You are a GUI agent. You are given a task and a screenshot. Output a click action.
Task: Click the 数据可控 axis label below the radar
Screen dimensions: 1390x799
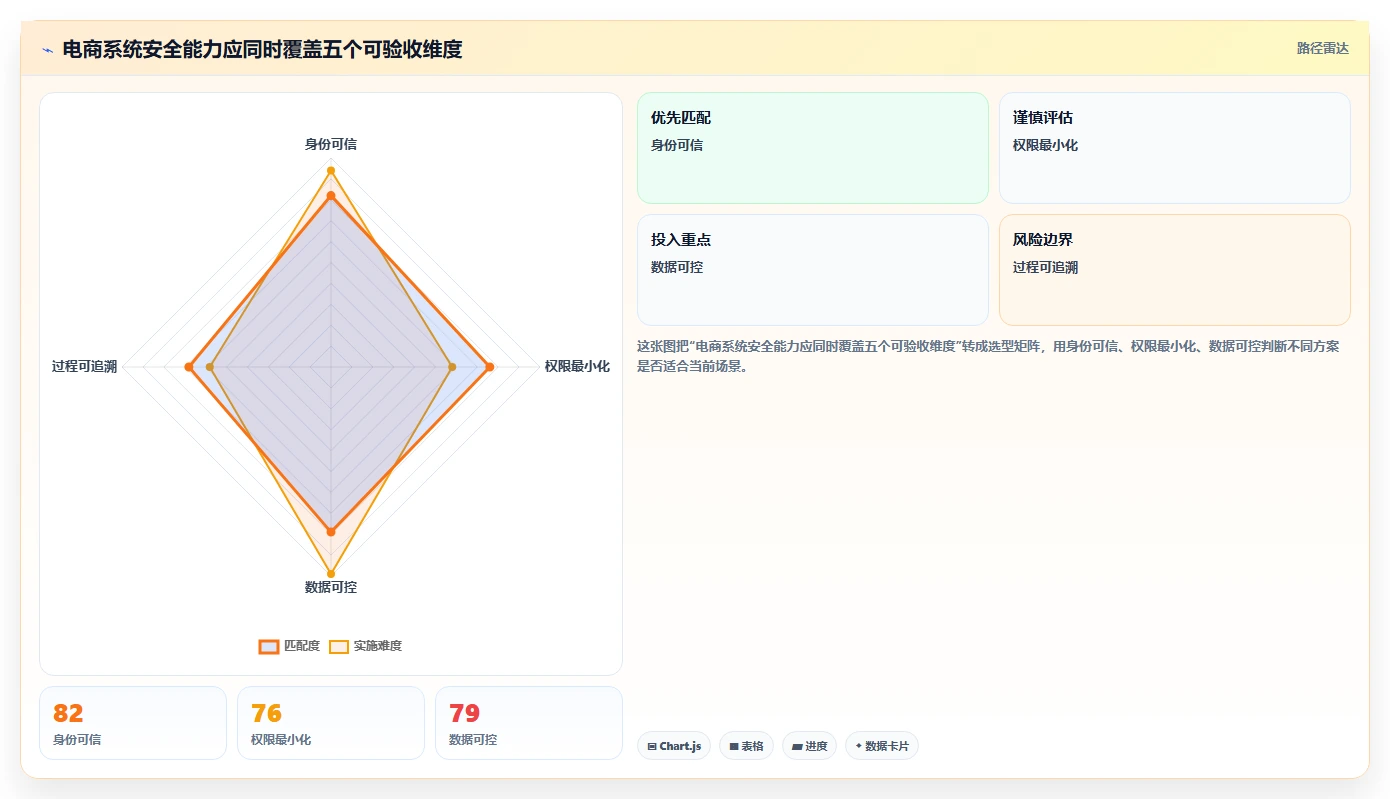pos(331,587)
